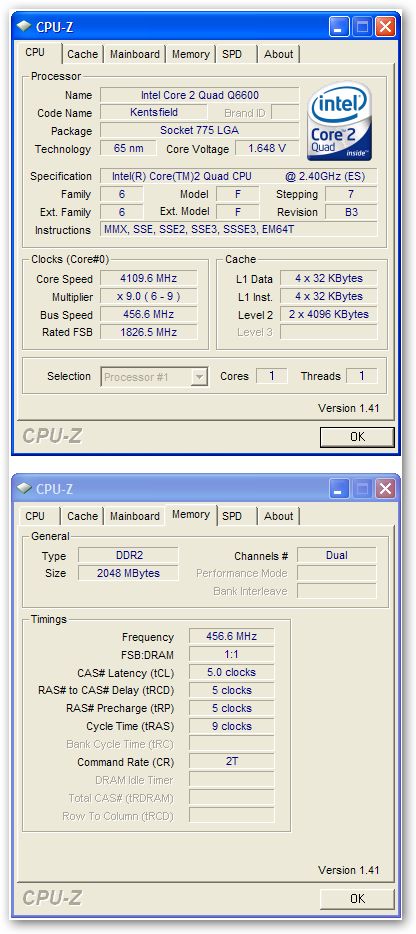Click the Cycle Time value 9 clocks
This screenshot has height=934, width=416.
point(231,726)
